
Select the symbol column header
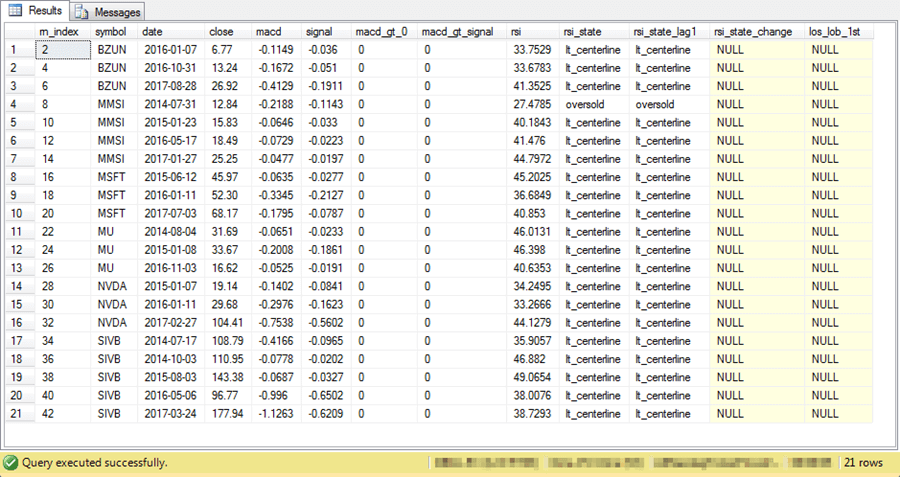(114, 32)
